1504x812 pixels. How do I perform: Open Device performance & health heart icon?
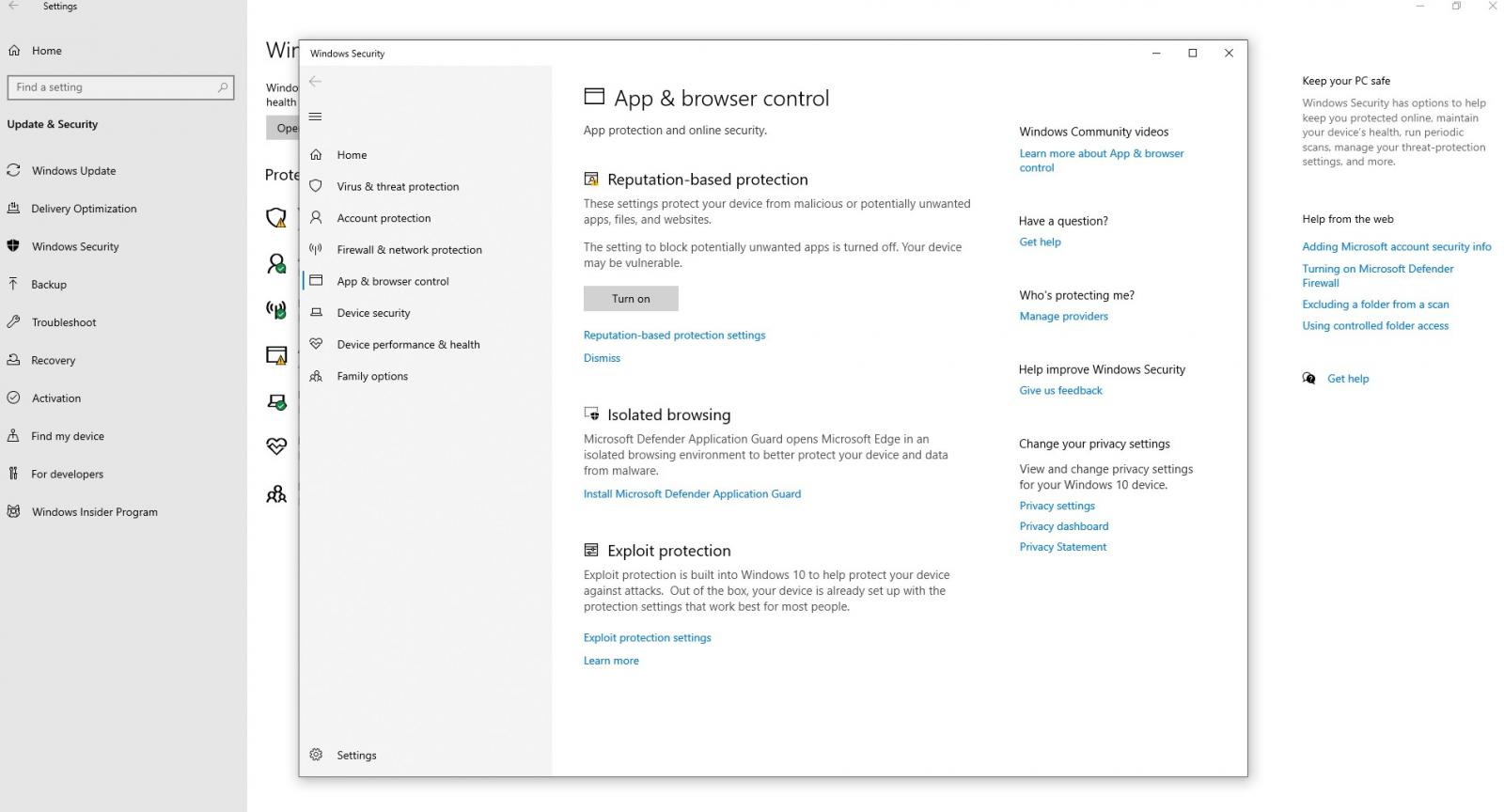point(316,344)
